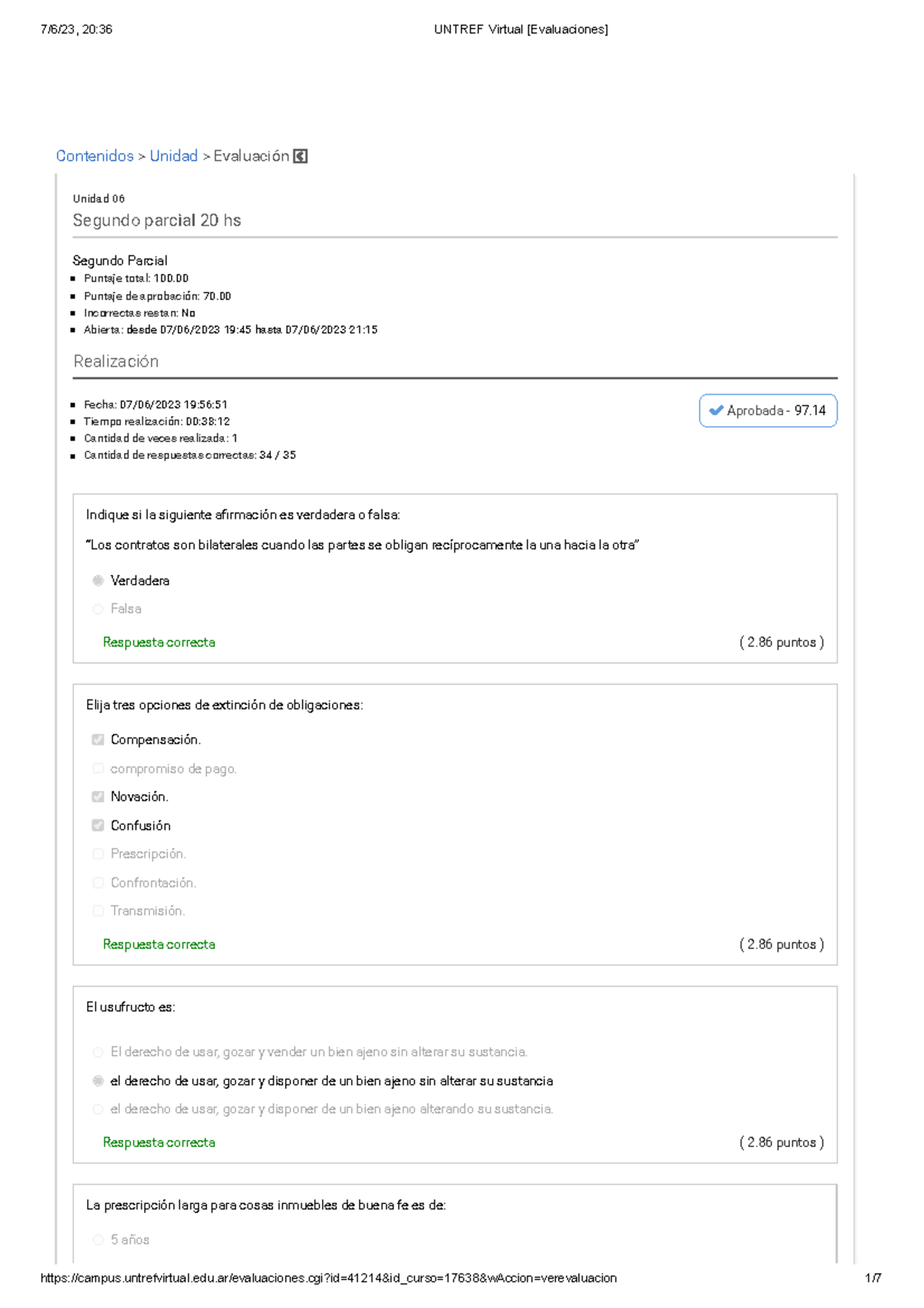924x1308 pixels.
Task: Select the "5 años" radio button
Action: pyautogui.click(x=97, y=1239)
